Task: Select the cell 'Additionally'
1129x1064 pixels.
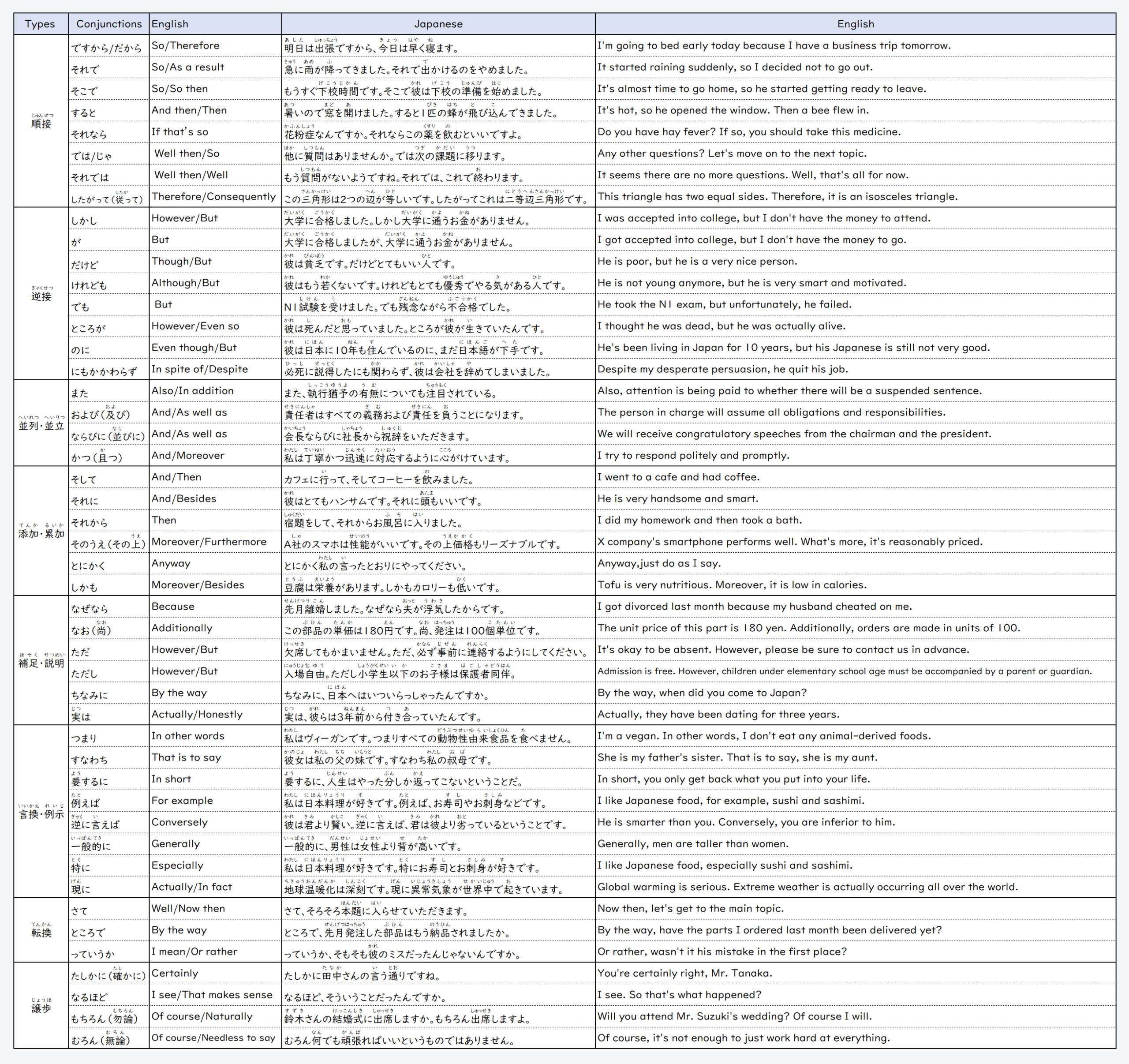Action: (215, 628)
